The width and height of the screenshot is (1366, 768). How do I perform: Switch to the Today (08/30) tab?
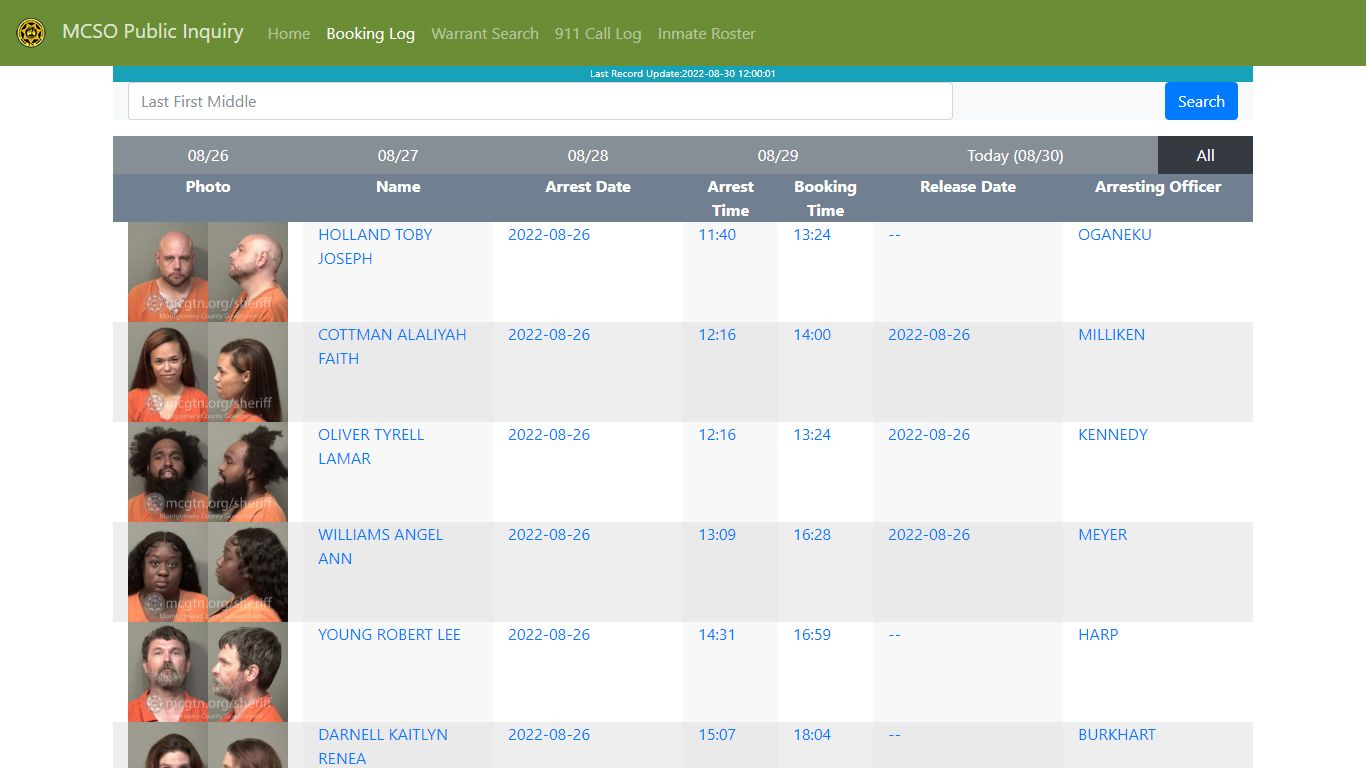click(1015, 155)
